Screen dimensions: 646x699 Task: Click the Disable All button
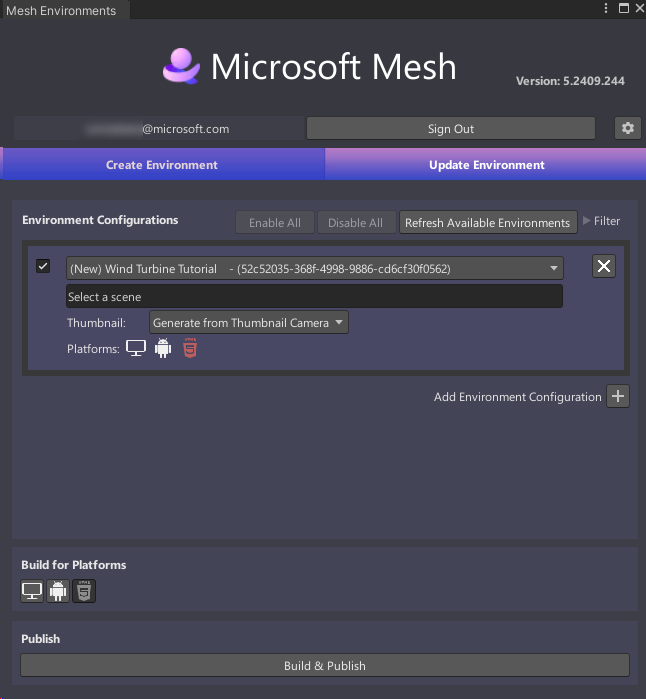pyautogui.click(x=355, y=222)
